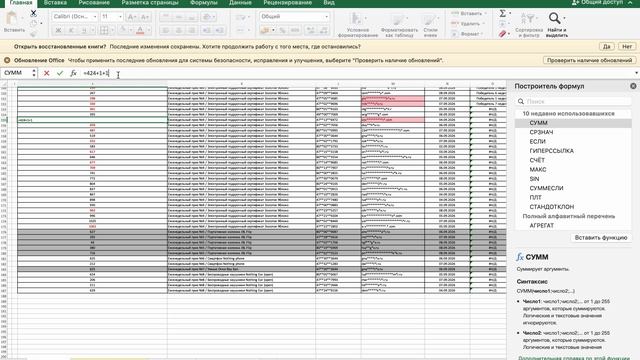Click Проверить наличие обновлений button
Viewport: 640px width, 360px height.
click(x=589, y=60)
